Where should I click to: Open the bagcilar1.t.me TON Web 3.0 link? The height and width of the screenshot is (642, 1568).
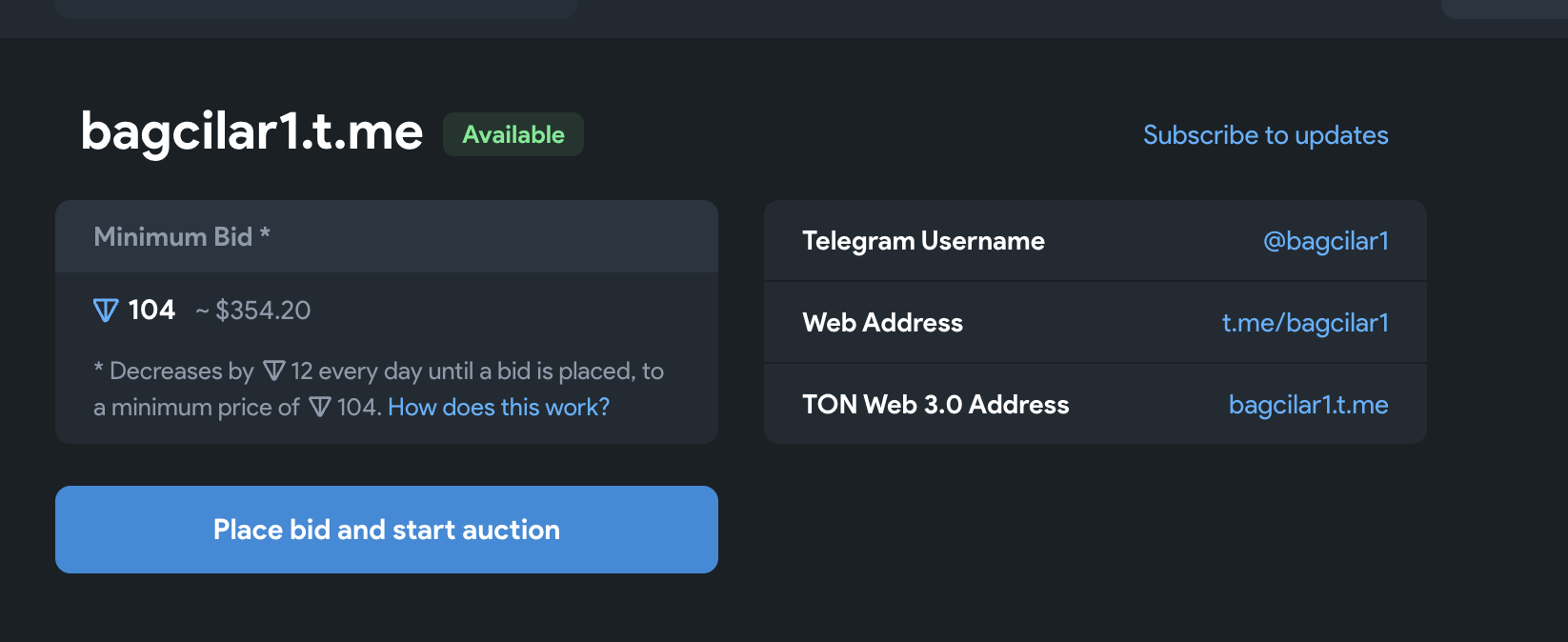[1308, 405]
